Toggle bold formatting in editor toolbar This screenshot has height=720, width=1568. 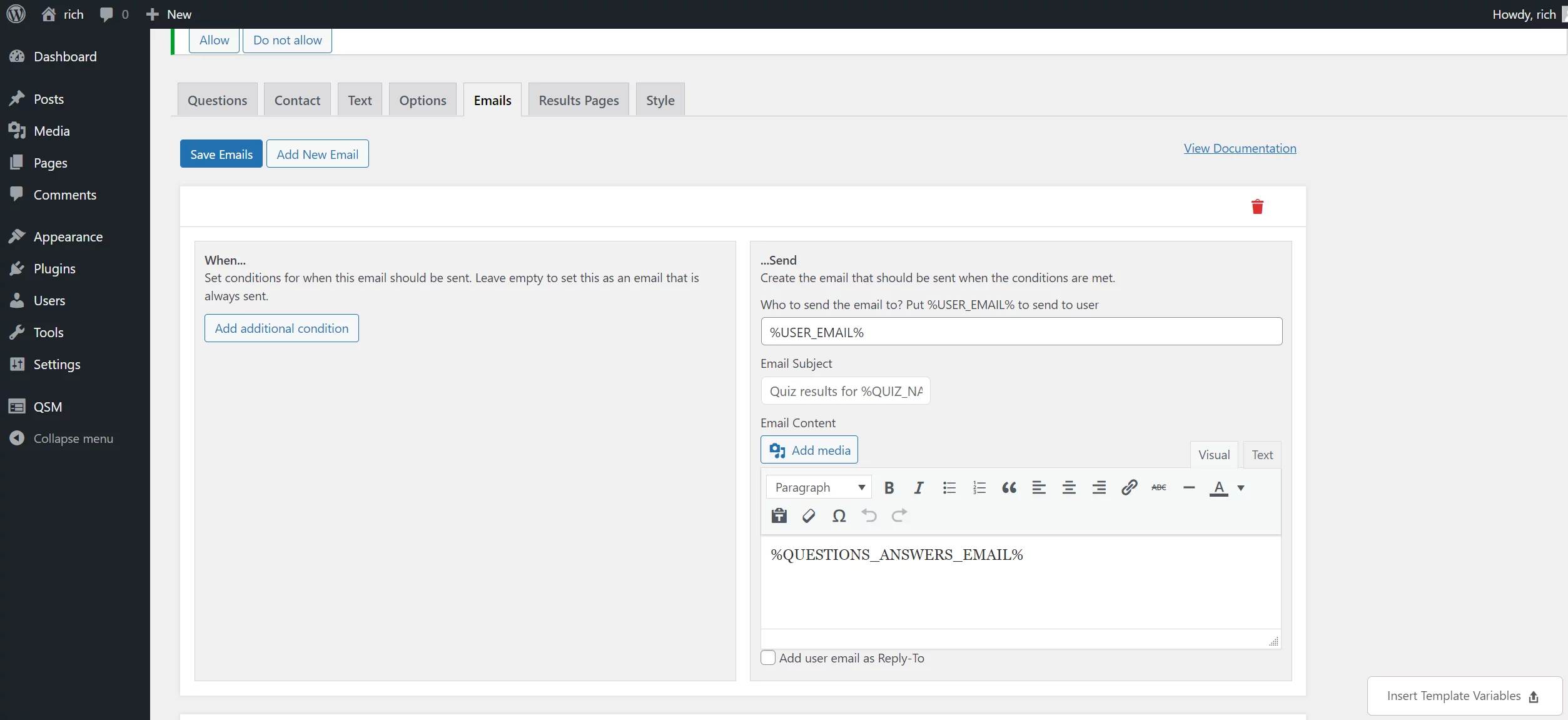pos(889,488)
